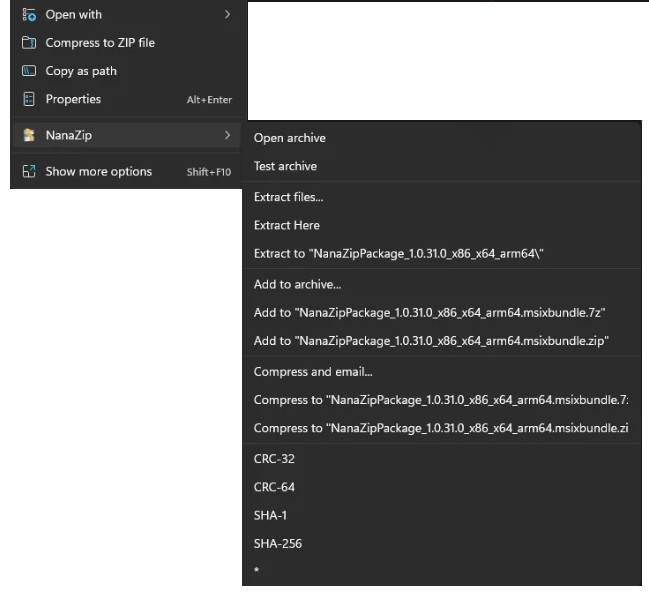Image resolution: width=649 pixels, height=597 pixels.
Task: Select Extract Here
Action: click(x=442, y=225)
